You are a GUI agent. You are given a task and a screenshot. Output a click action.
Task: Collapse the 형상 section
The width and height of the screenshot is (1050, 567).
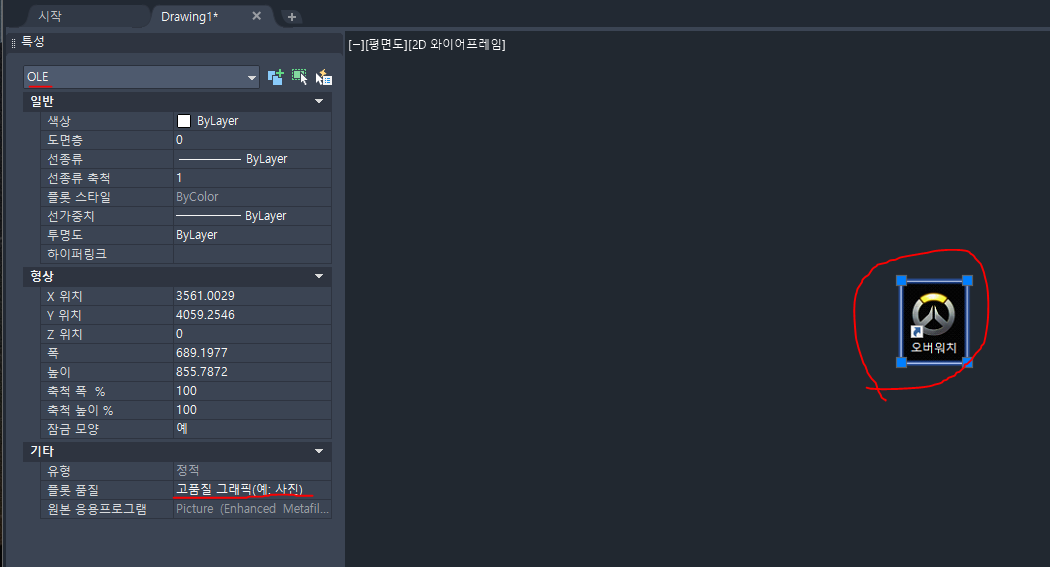pos(319,276)
